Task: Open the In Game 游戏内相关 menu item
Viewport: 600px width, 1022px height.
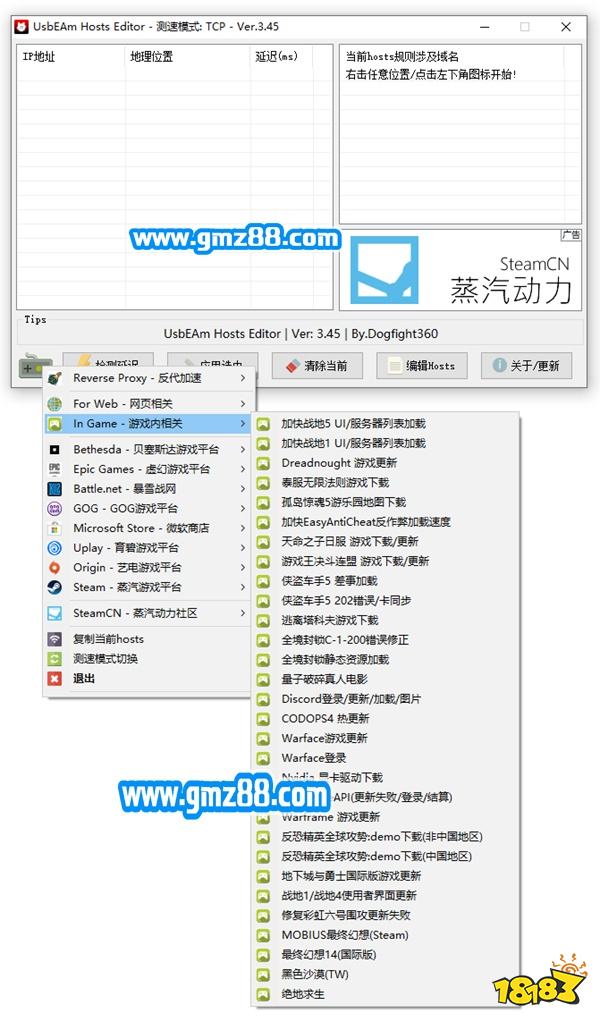Action: pos(147,424)
